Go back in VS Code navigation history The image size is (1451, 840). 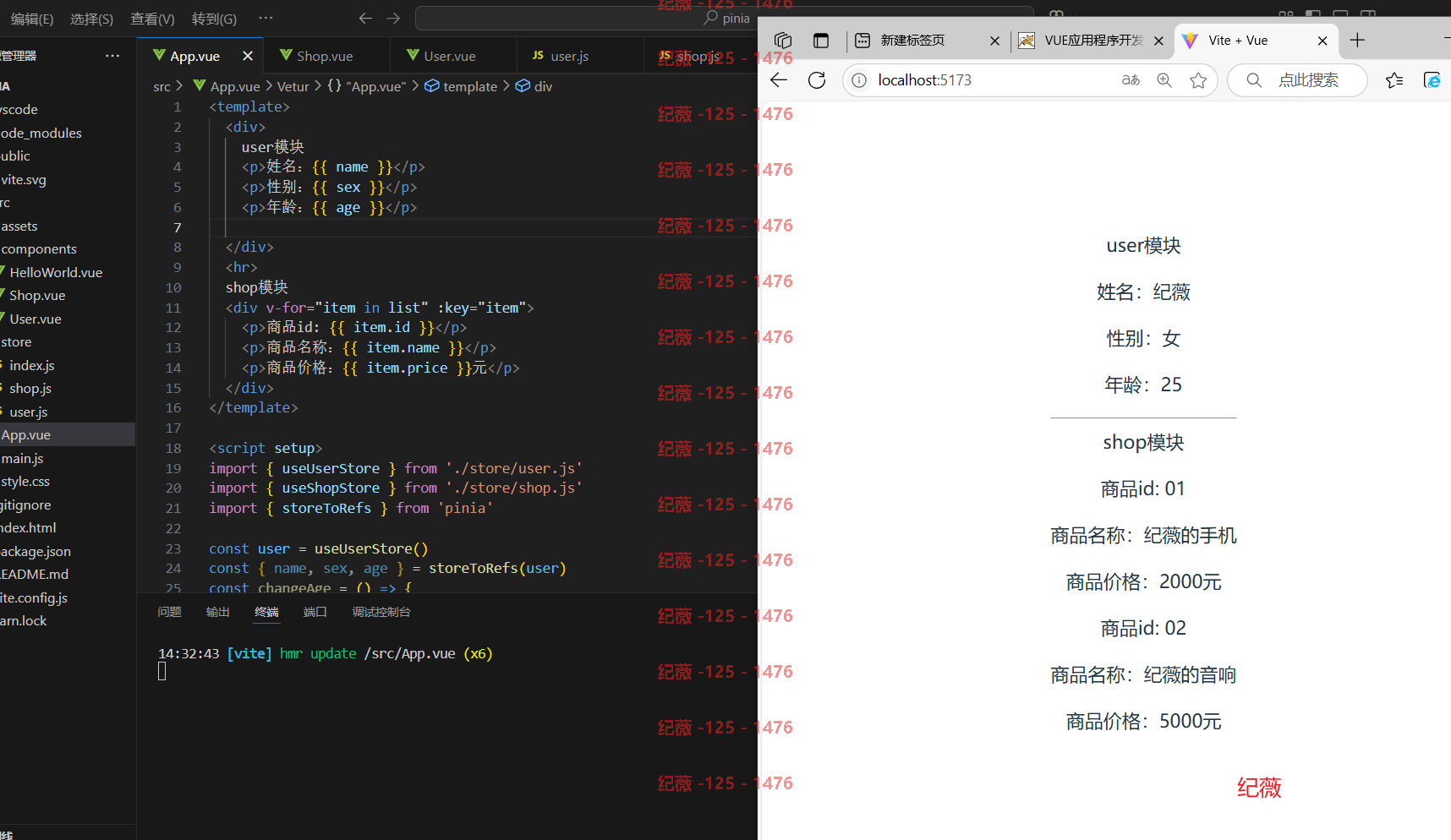click(365, 18)
